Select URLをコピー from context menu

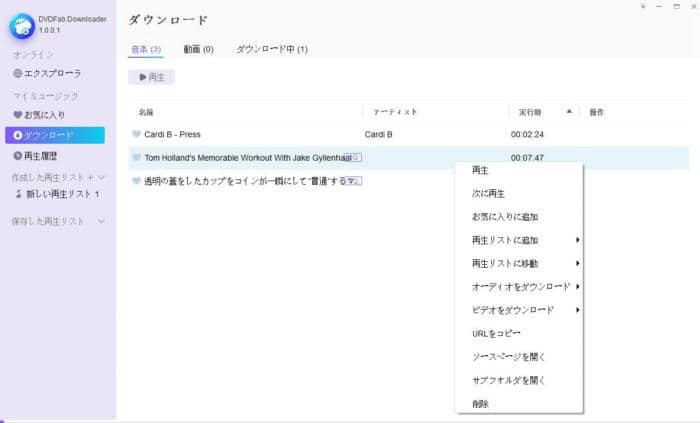click(495, 333)
